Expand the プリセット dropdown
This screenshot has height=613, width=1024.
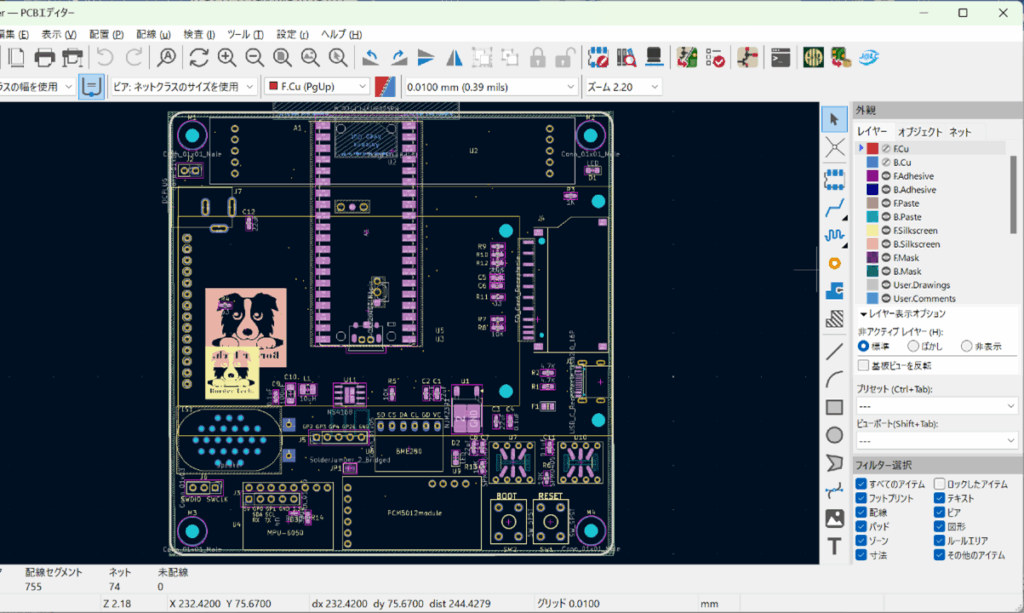937,407
